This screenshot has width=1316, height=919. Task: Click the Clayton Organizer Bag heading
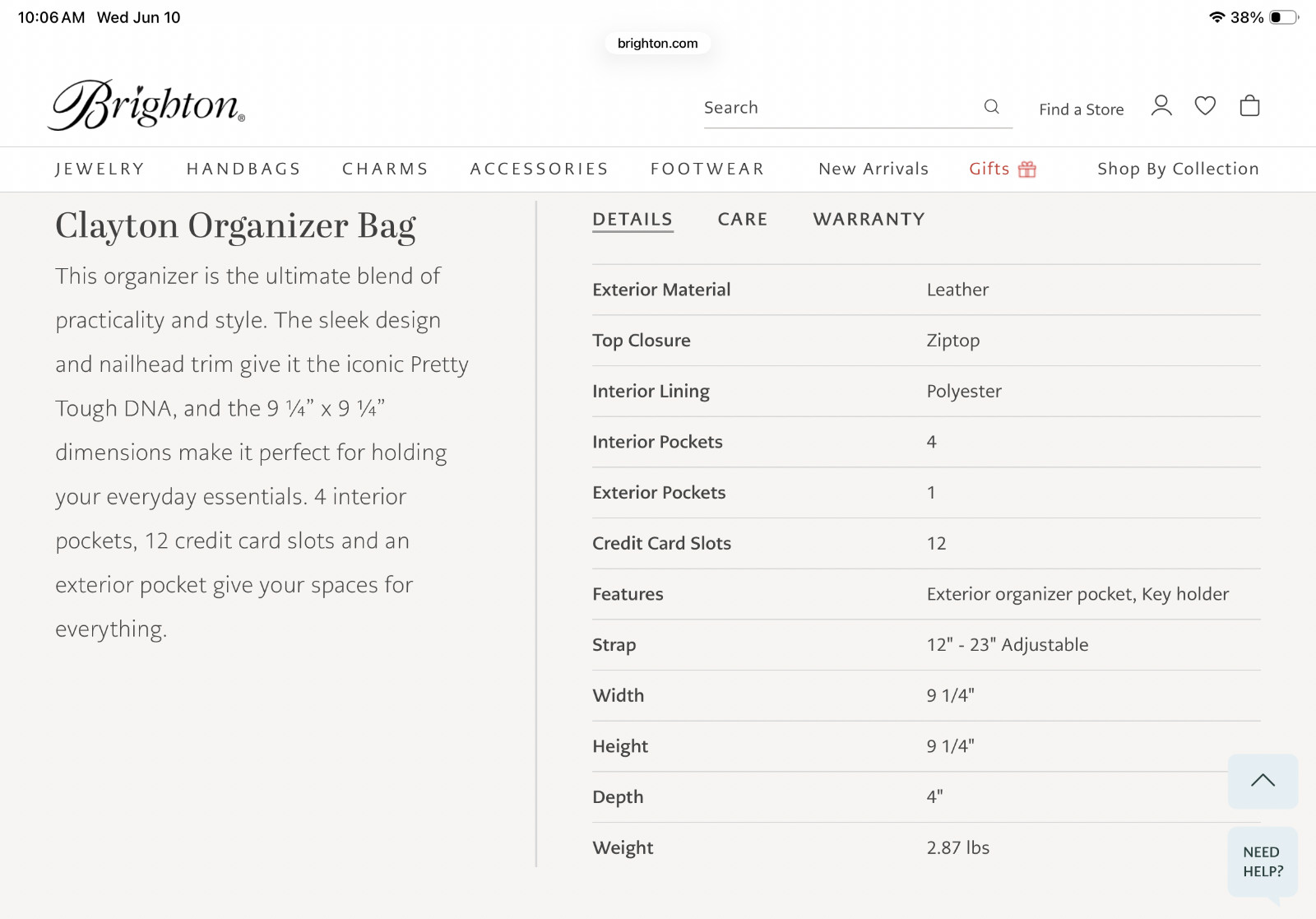coord(235,226)
